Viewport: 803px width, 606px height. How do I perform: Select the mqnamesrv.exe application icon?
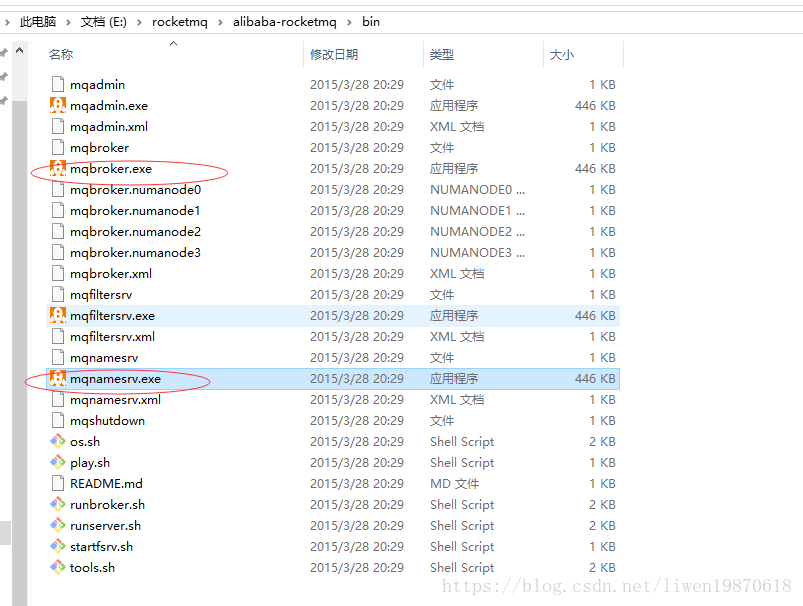pyautogui.click(x=58, y=379)
